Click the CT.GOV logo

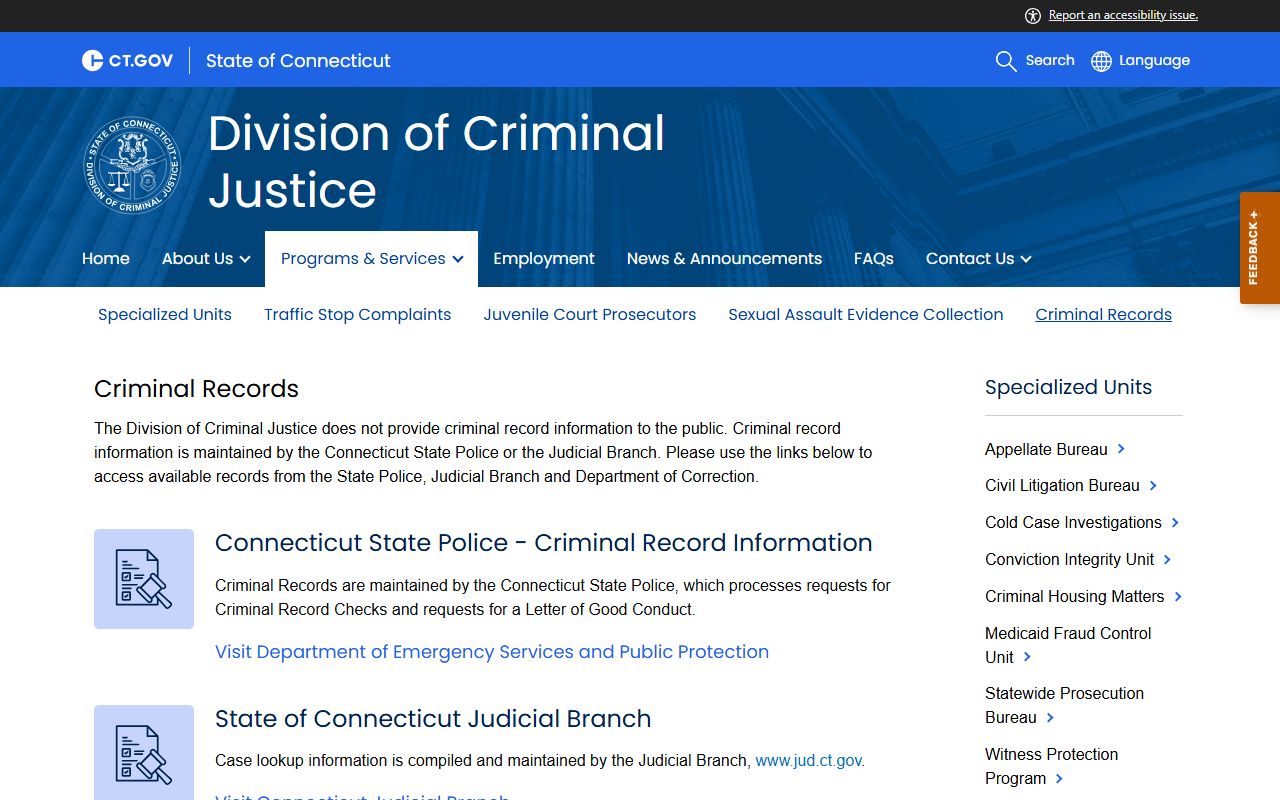pos(127,61)
